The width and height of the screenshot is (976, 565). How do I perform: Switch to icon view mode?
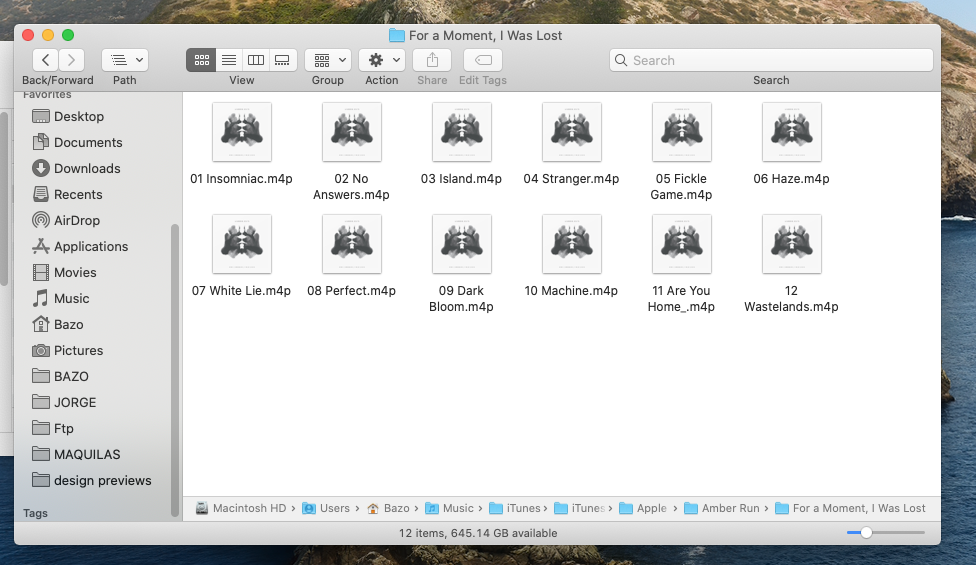(201, 60)
